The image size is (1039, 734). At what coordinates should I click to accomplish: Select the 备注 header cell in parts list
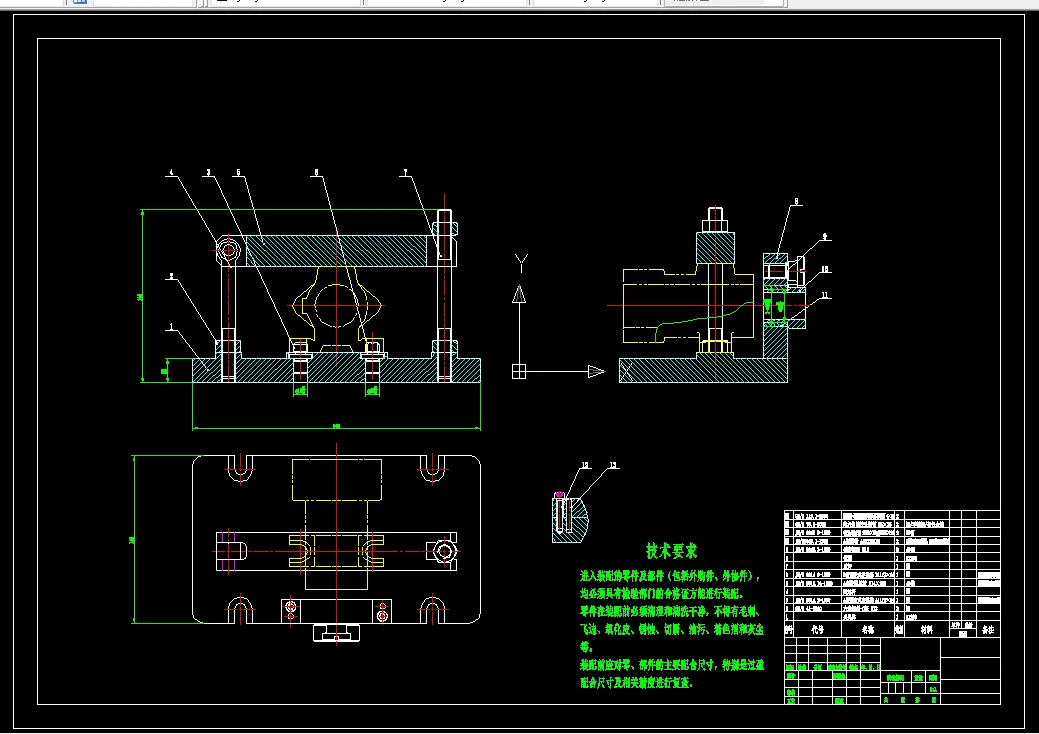(x=987, y=629)
